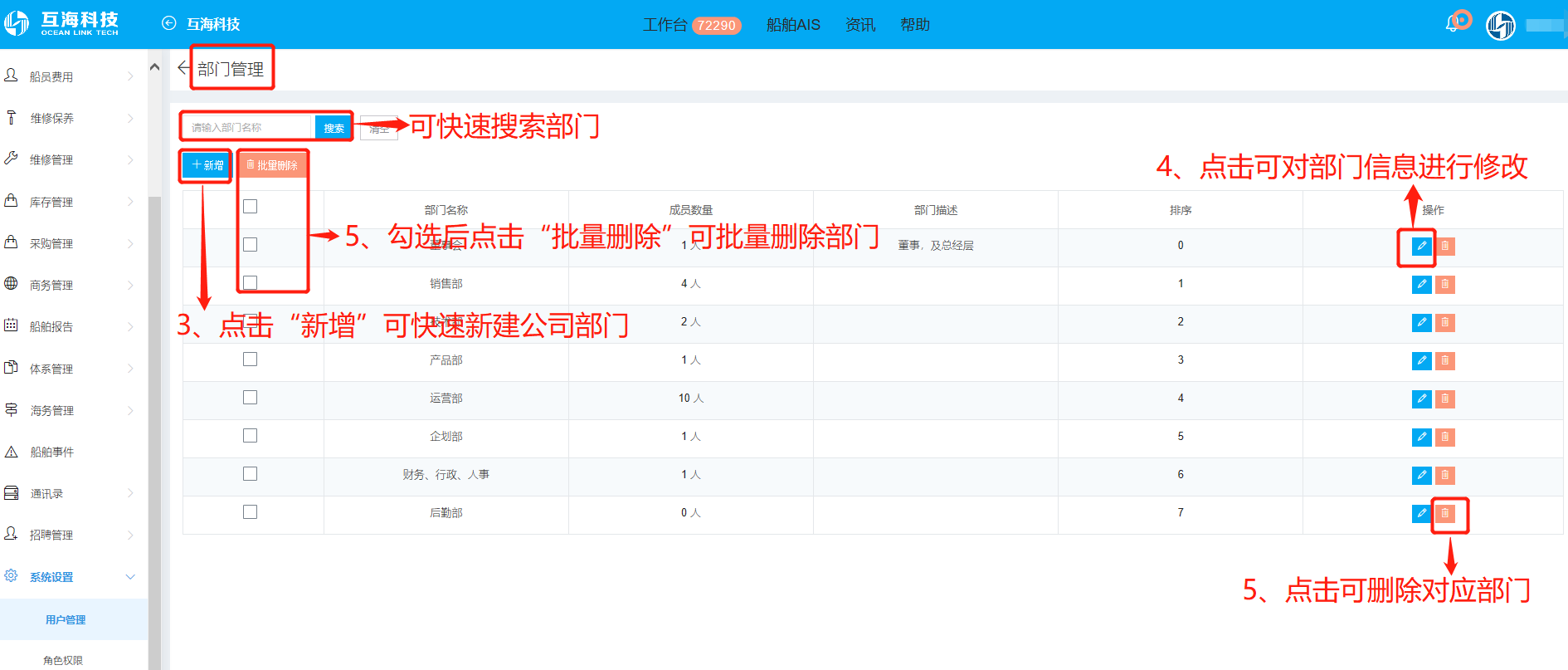
Task: Open the 资讯 tab
Action: coord(859,25)
